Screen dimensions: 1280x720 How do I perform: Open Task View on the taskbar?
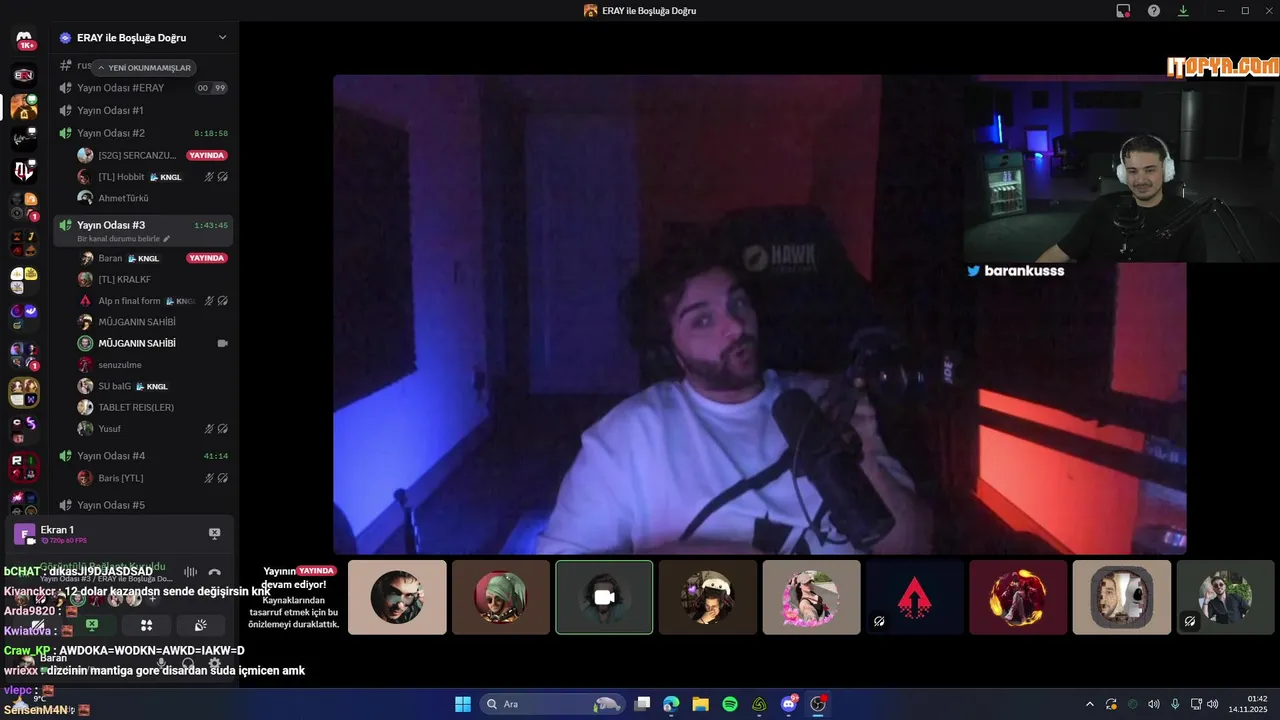tap(643, 704)
